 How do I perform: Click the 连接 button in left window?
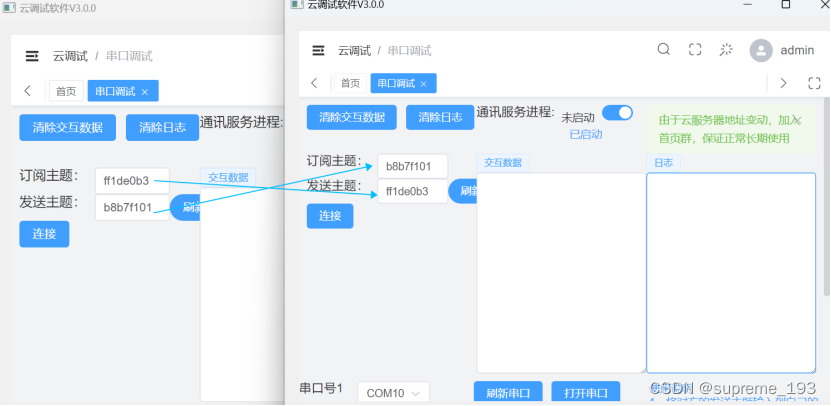(44, 234)
